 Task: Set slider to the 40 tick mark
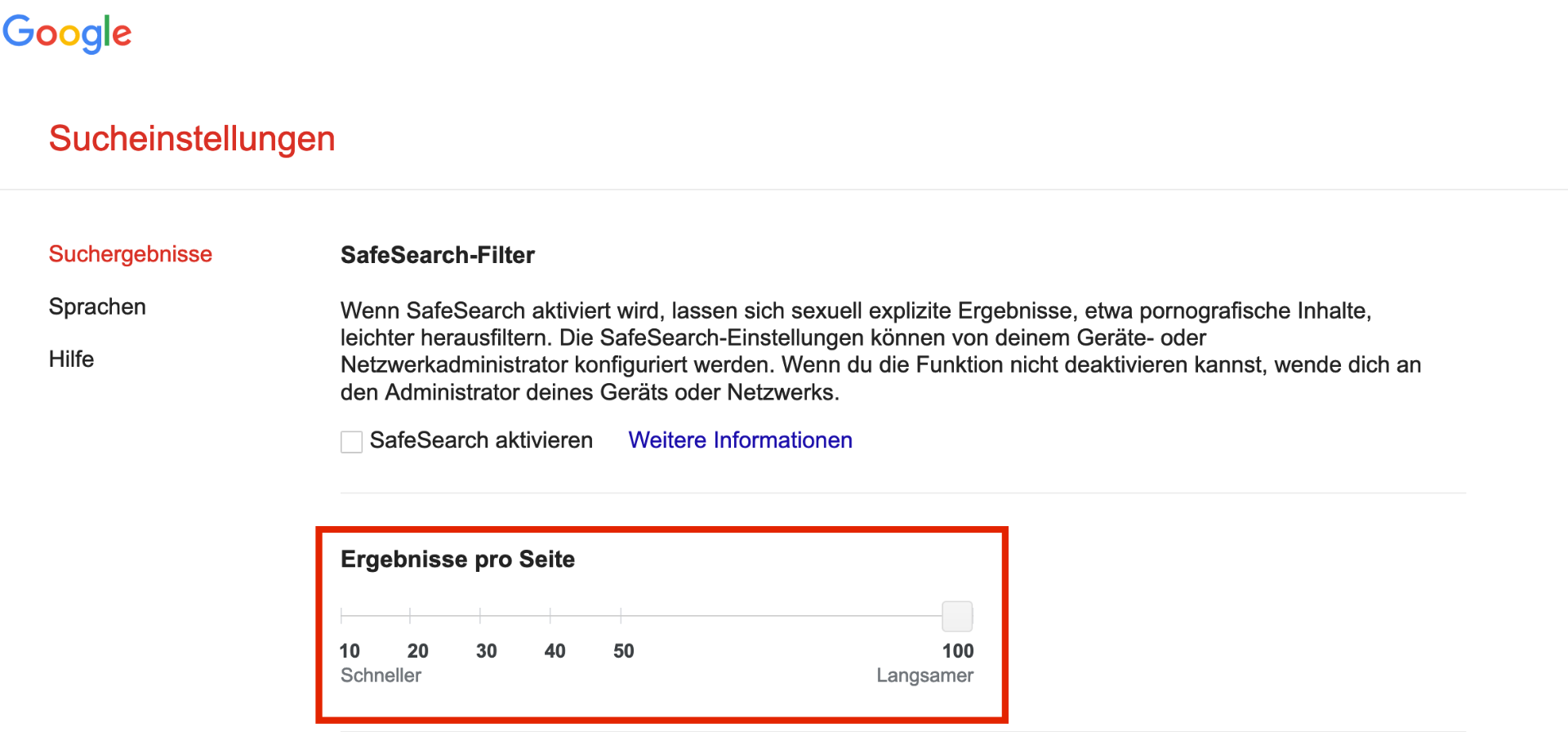[x=550, y=616]
